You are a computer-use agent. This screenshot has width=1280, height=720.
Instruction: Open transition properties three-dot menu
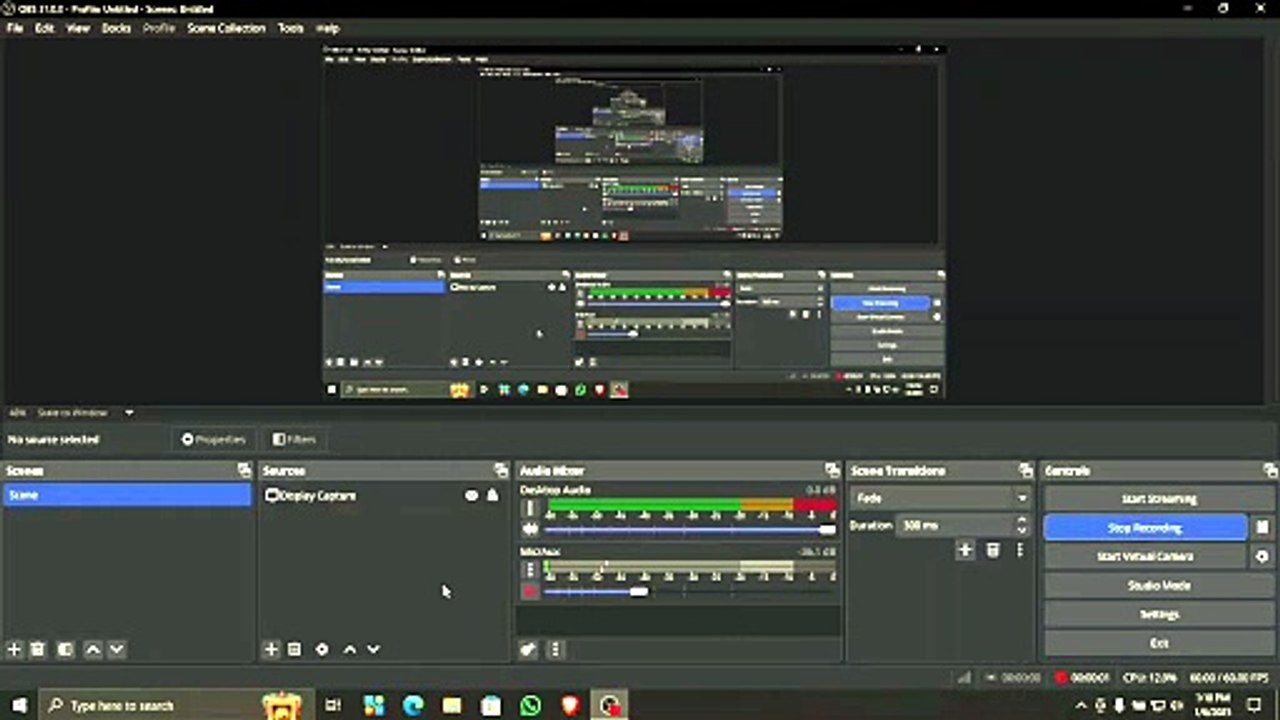1020,550
